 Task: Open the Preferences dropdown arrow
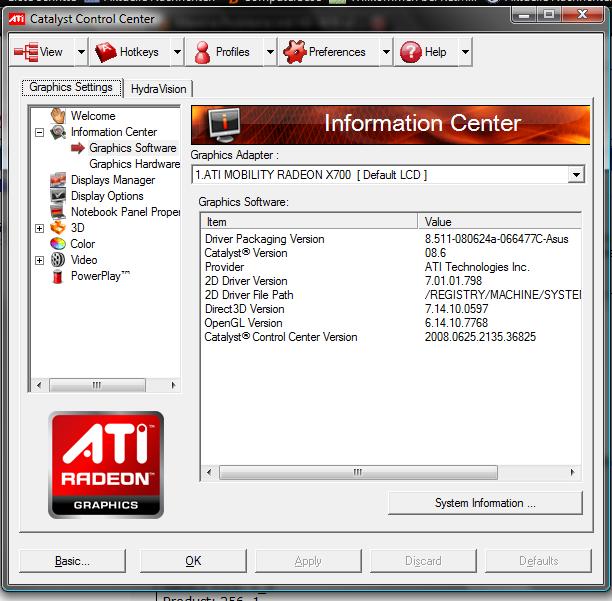(386, 52)
